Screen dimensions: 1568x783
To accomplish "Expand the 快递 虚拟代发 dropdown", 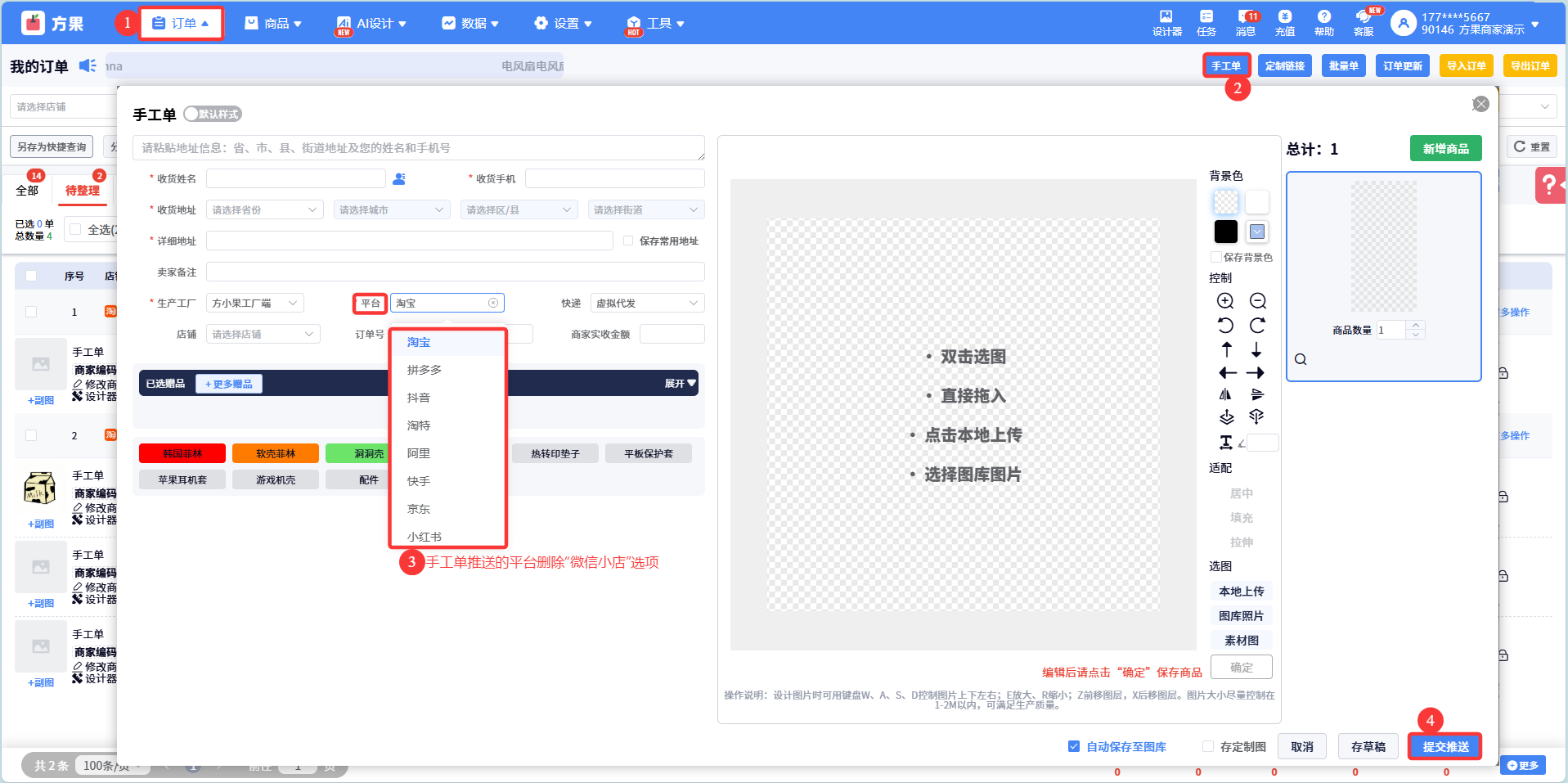I will [646, 304].
